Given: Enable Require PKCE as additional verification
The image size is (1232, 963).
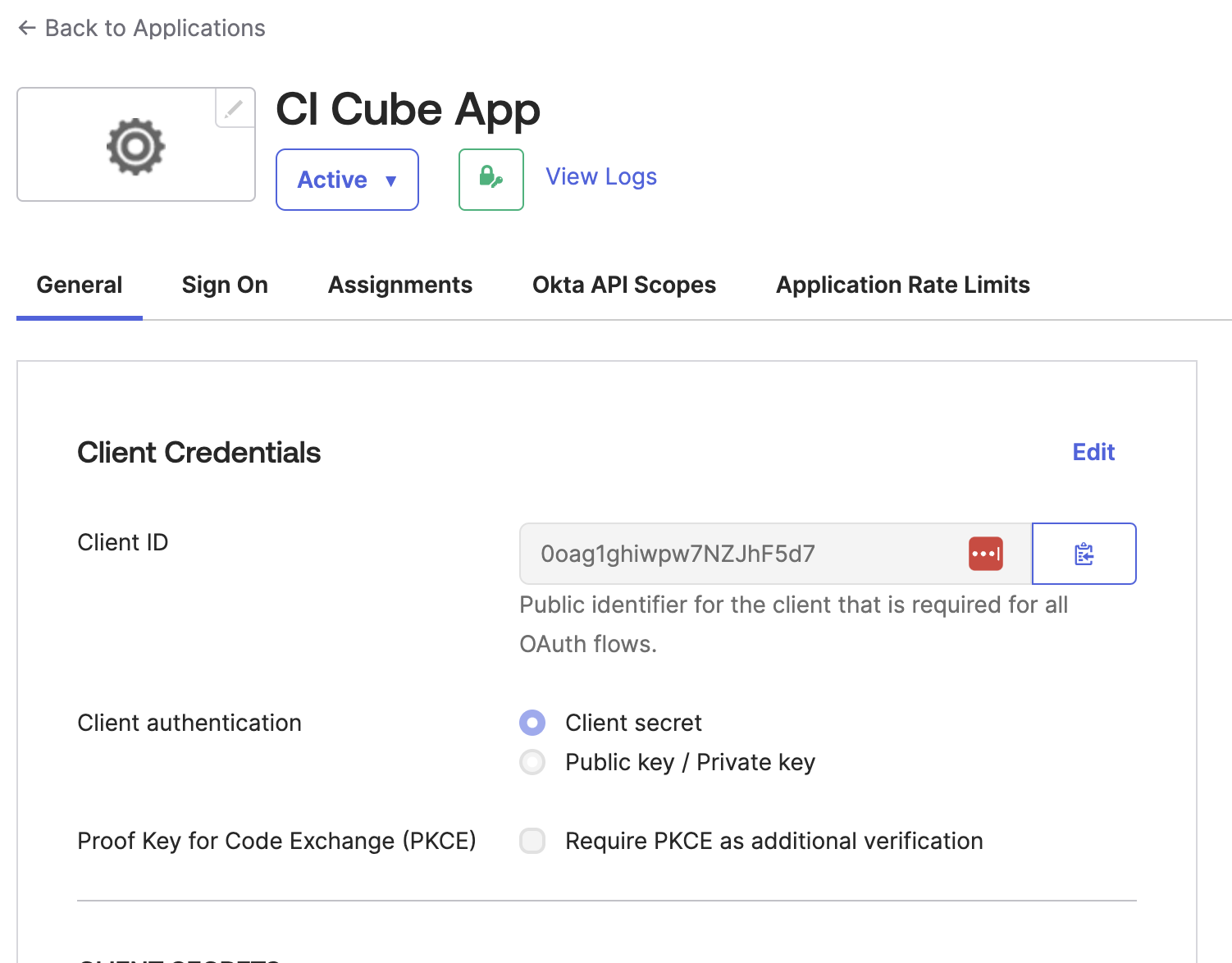Looking at the screenshot, I should [532, 841].
